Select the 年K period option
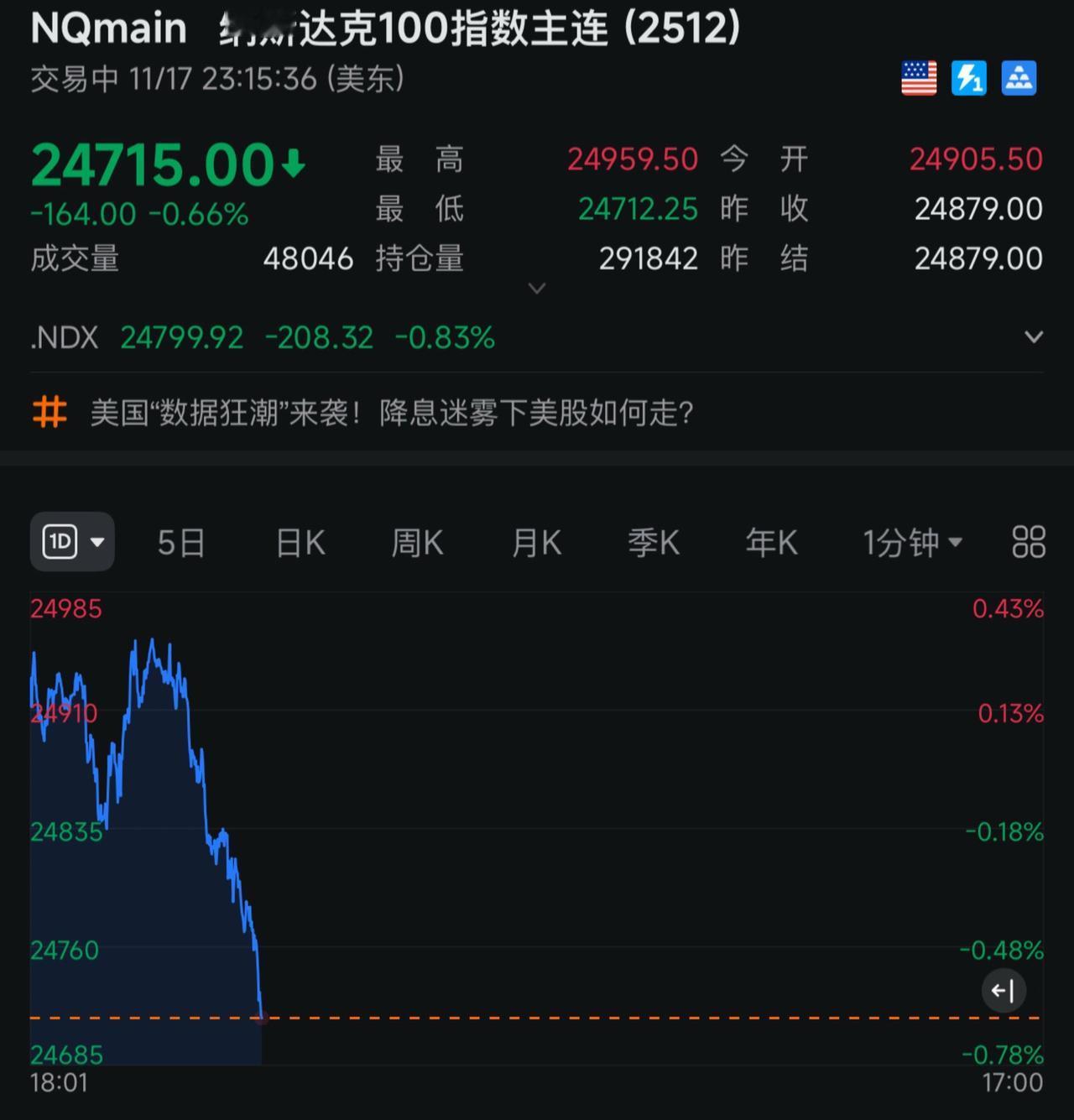This screenshot has width=1074, height=1120. click(x=769, y=543)
